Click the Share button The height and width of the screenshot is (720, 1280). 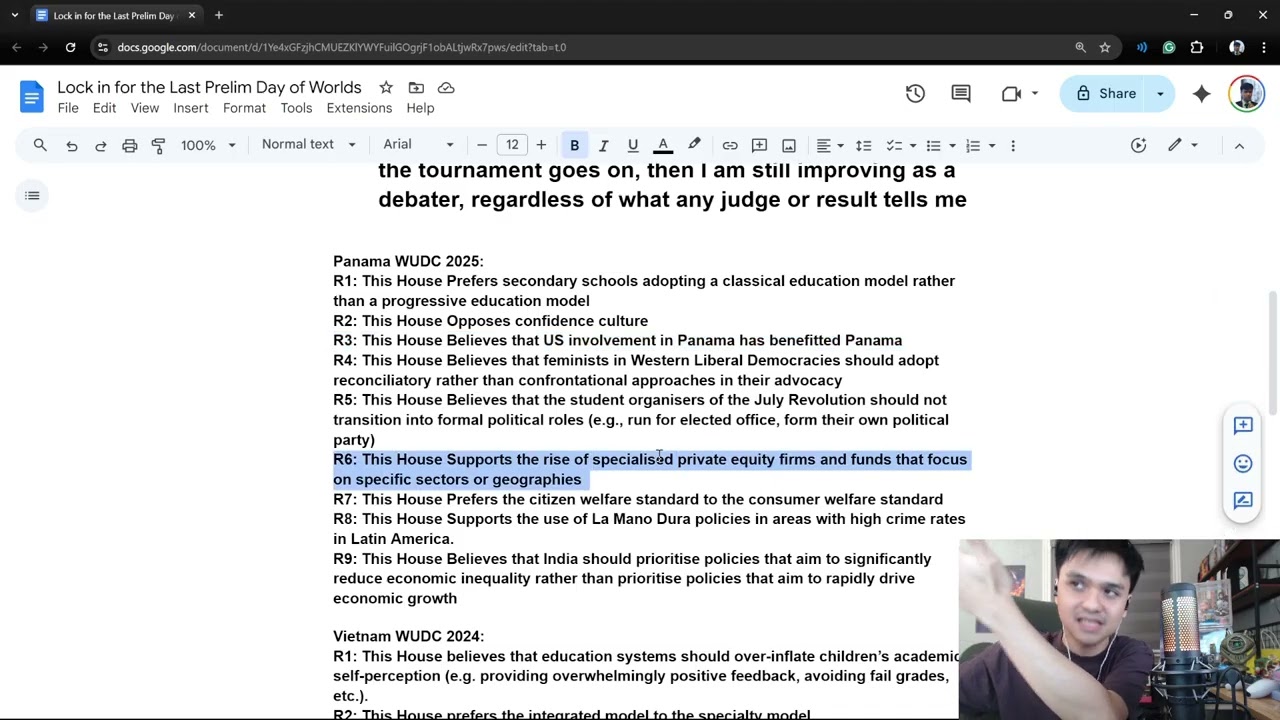click(1105, 93)
